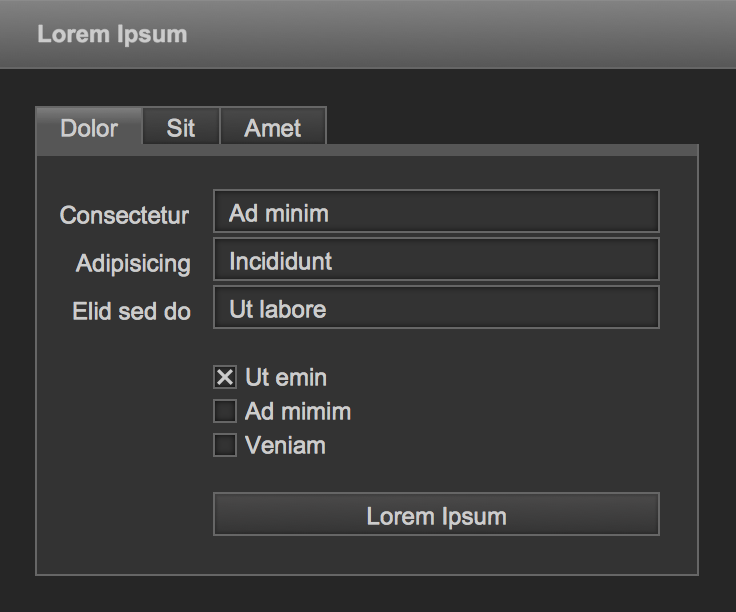Tick the Veniam checkbox
736x612 pixels.
[225, 445]
